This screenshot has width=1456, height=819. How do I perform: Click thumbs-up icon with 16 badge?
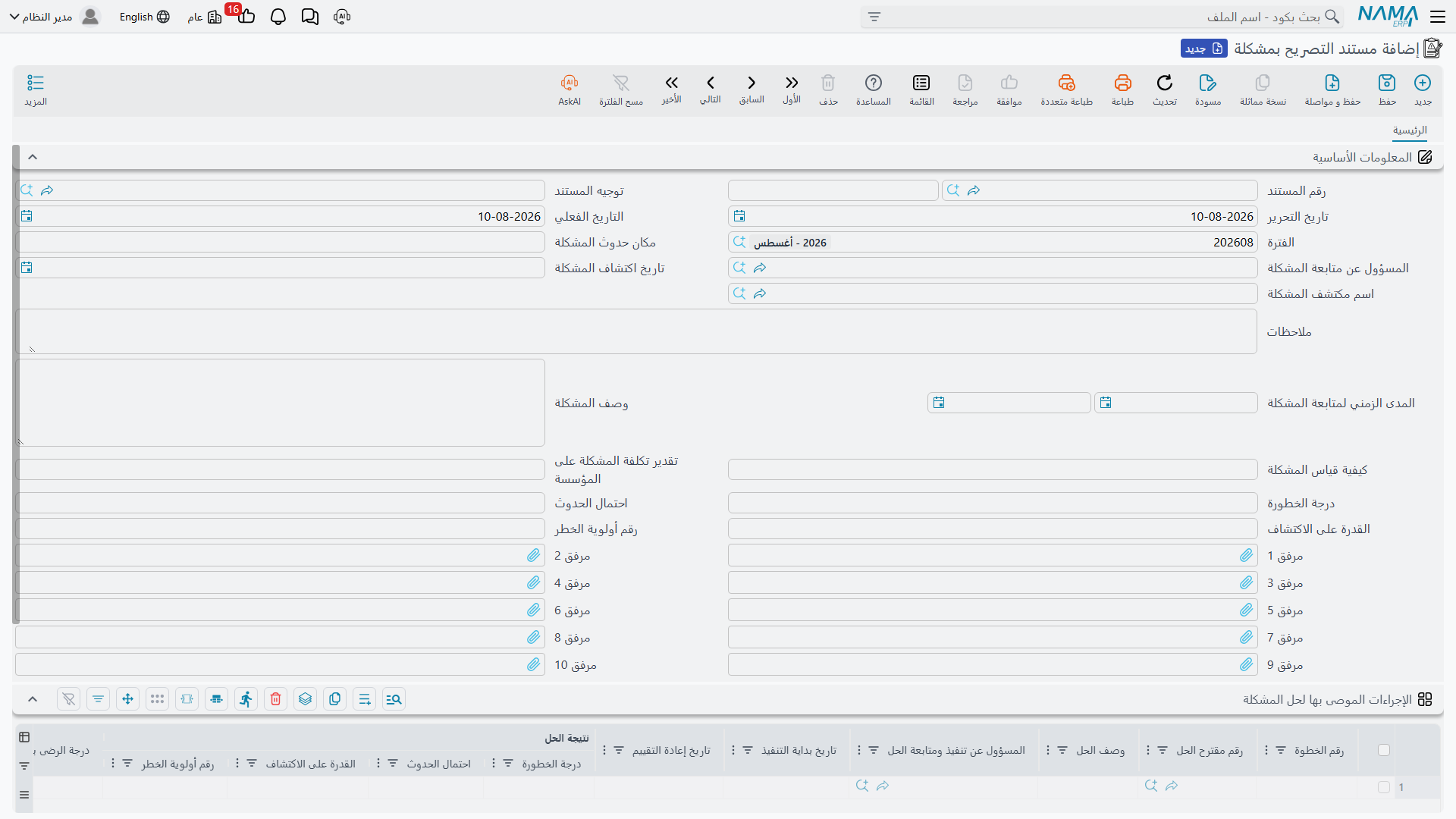(246, 15)
